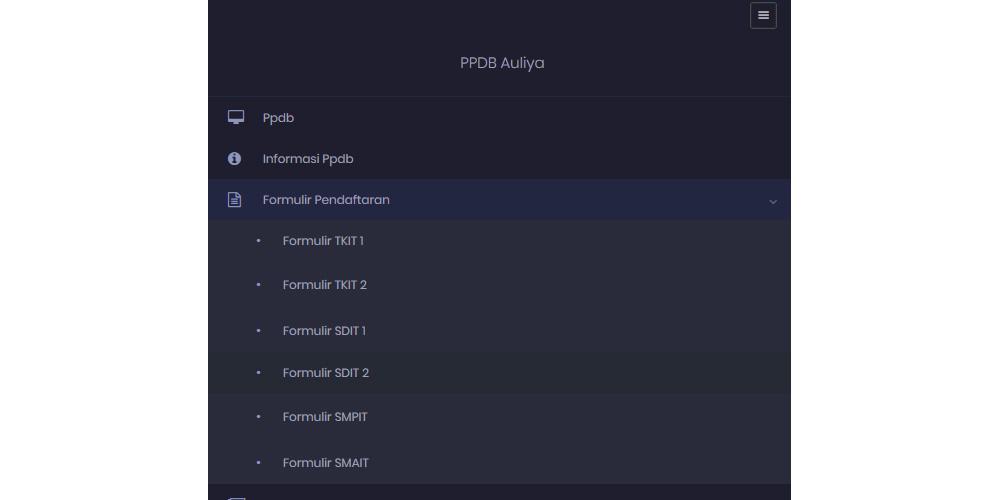Open Formulir TKIT 1
1000x500 pixels.
point(323,241)
